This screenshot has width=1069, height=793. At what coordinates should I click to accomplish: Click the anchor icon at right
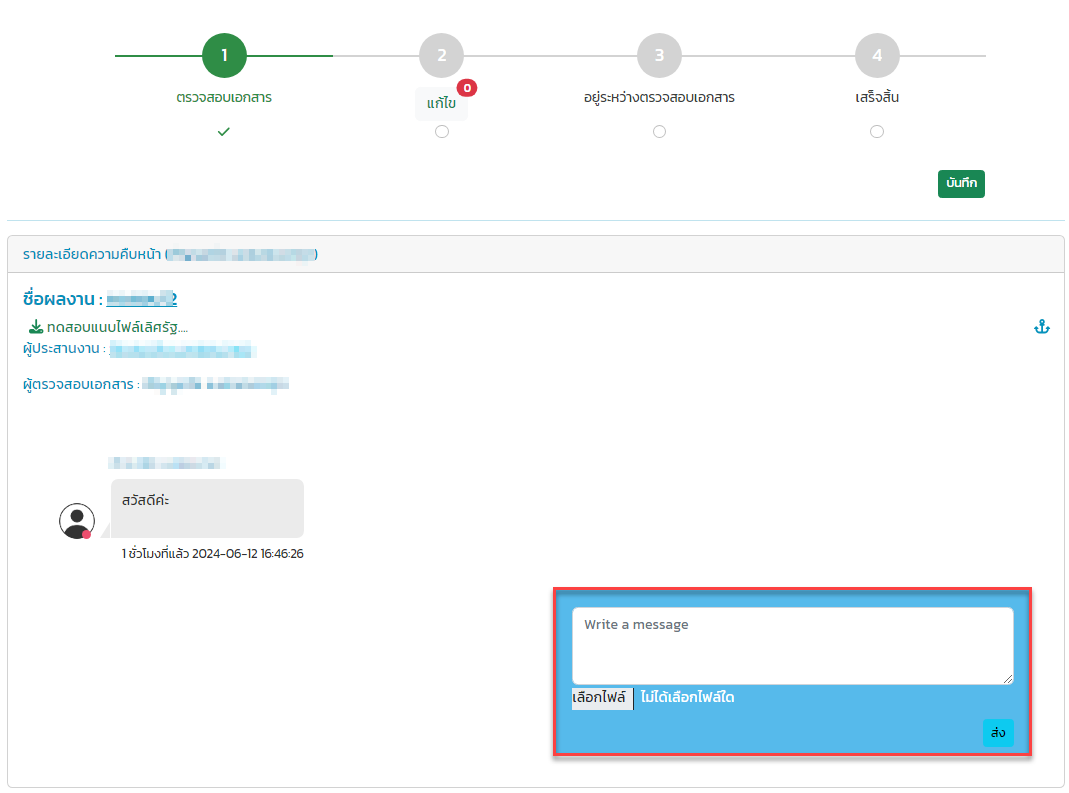tap(1042, 327)
